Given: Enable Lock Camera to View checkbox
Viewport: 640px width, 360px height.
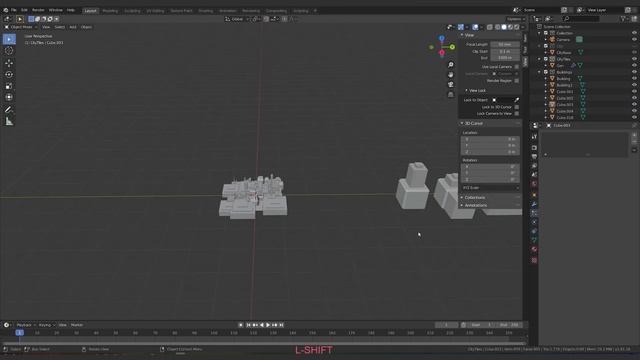Looking at the screenshot, I should [517, 113].
